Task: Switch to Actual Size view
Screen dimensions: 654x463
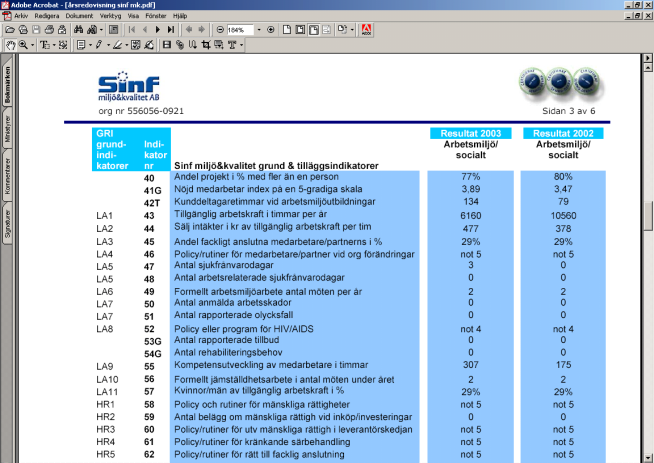Action: click(287, 30)
